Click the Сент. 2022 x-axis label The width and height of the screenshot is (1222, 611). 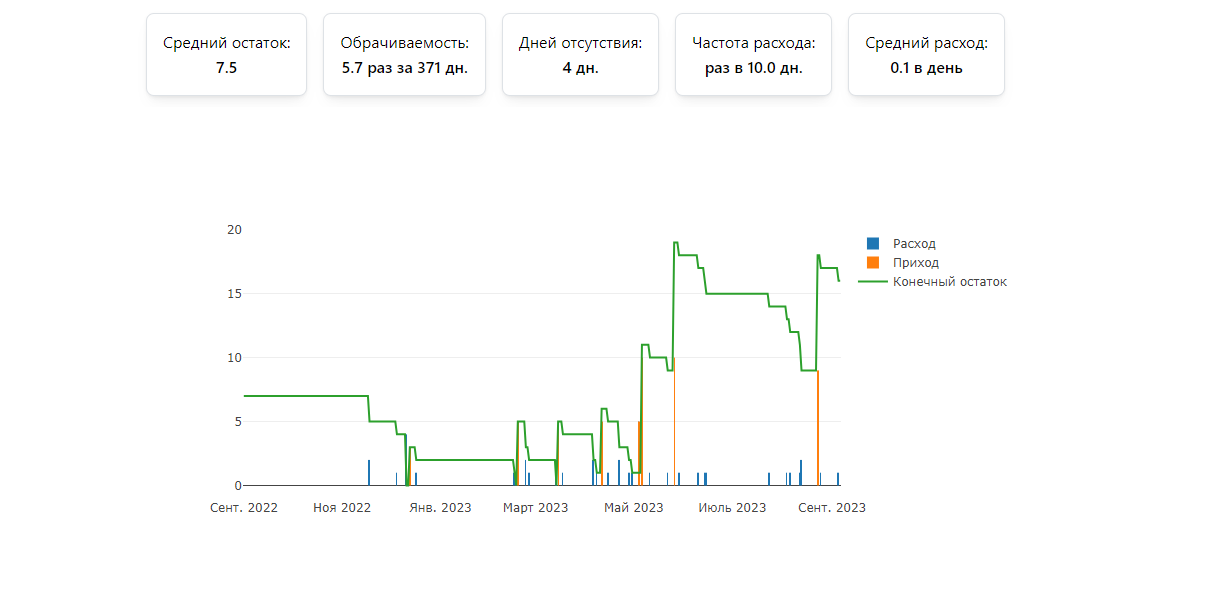click(x=244, y=508)
